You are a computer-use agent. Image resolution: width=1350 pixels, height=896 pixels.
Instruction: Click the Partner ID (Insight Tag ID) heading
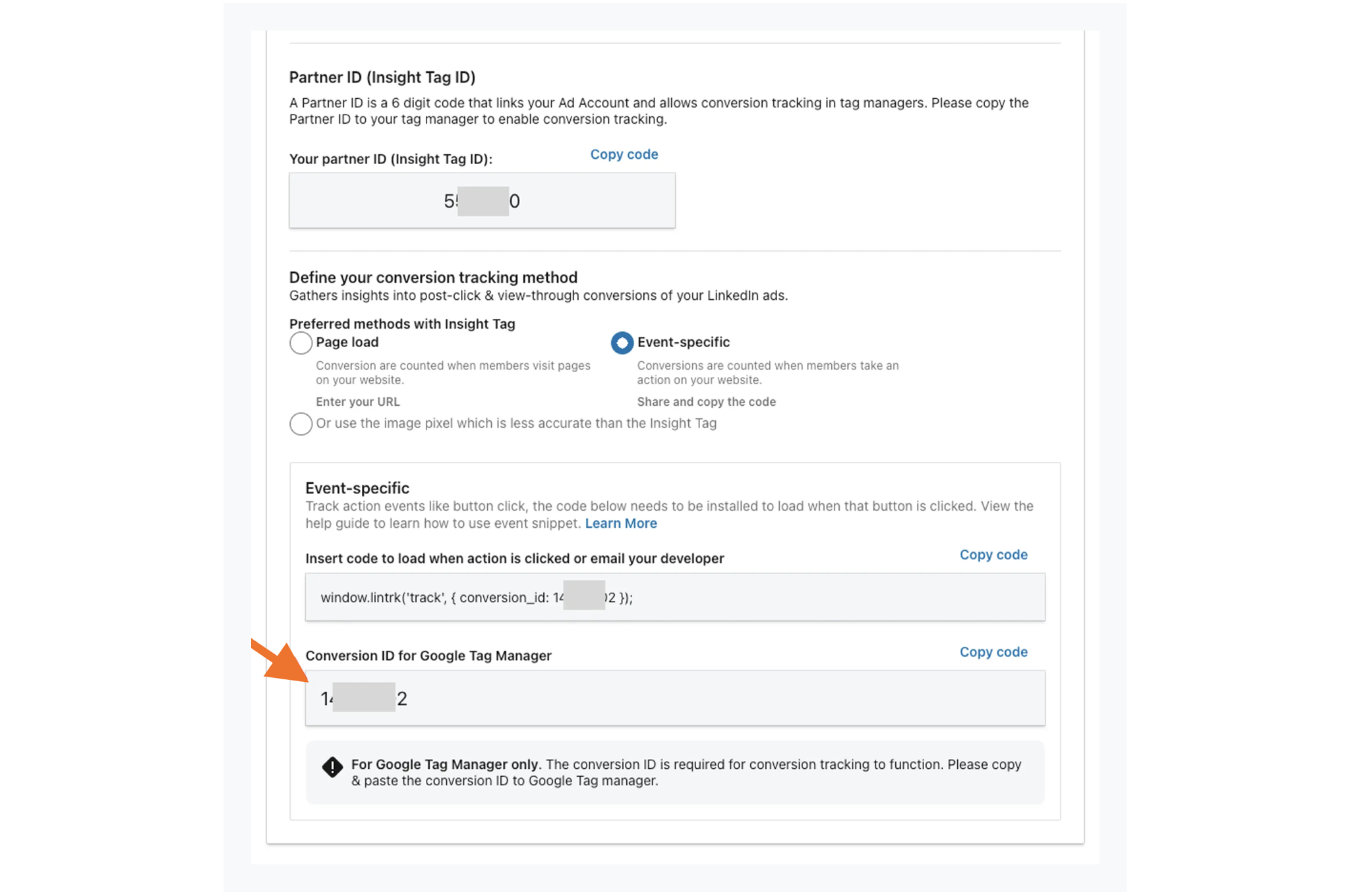(382, 77)
